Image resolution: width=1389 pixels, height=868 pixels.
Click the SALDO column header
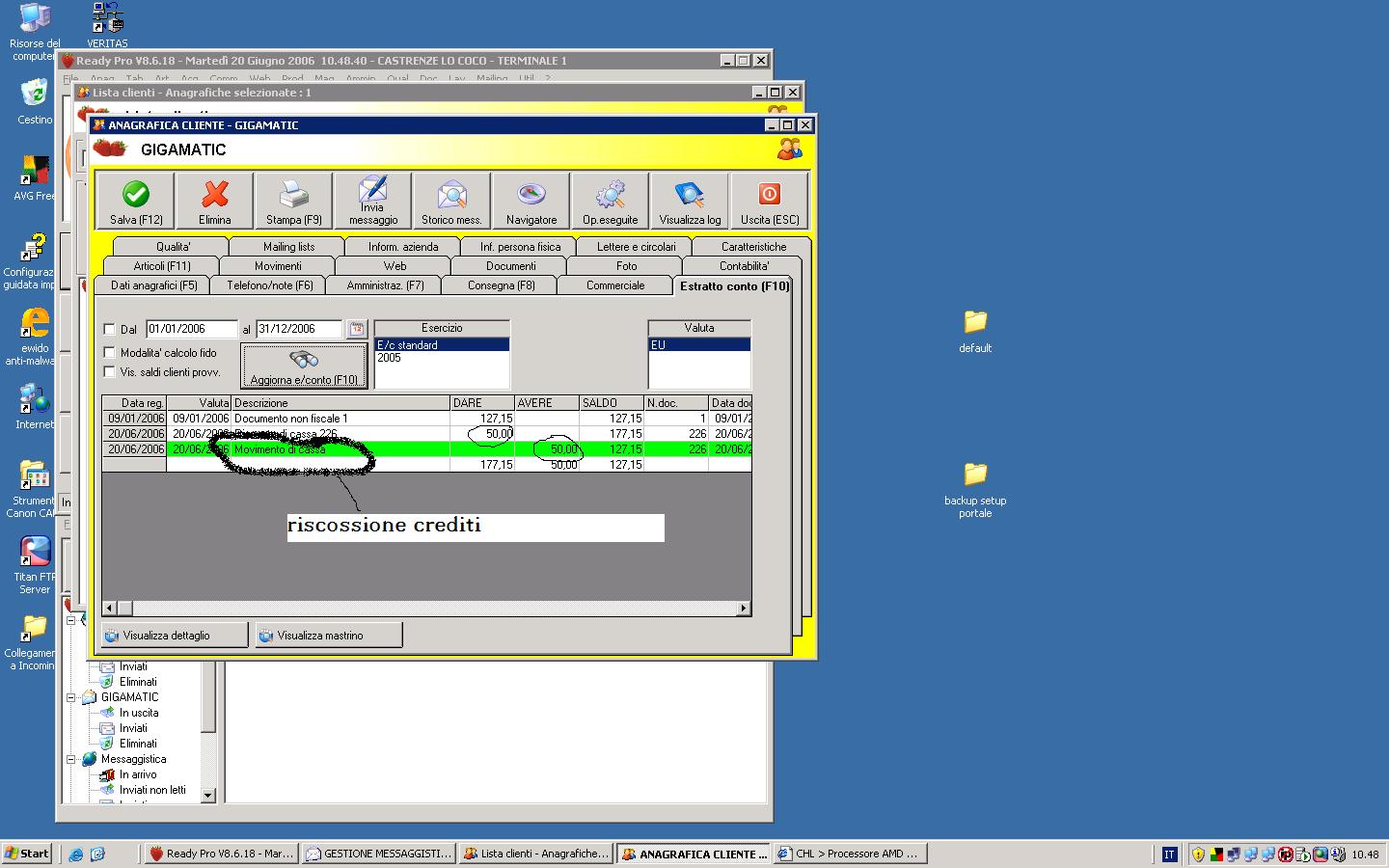pos(612,403)
